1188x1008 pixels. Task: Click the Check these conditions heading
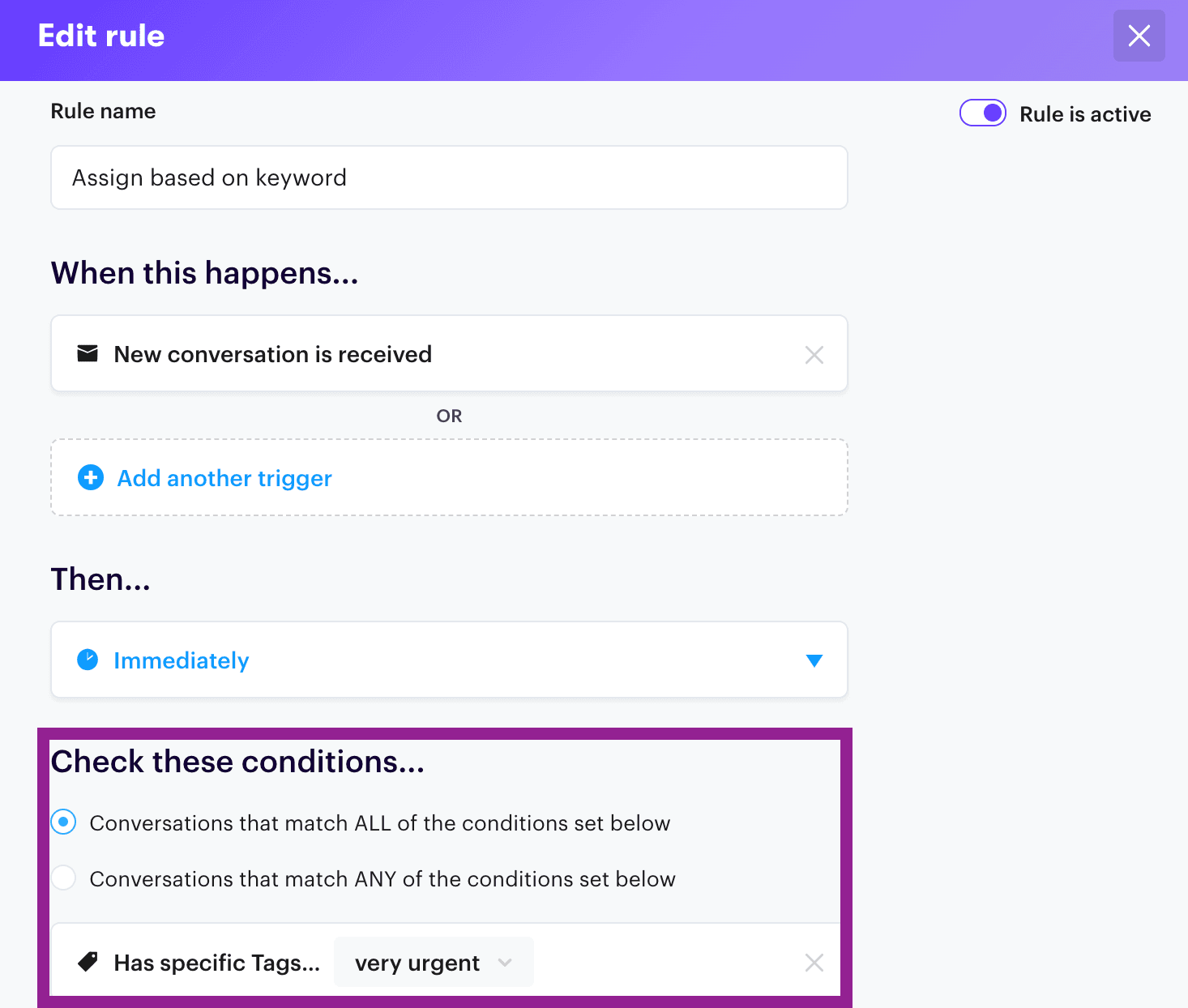(x=237, y=762)
